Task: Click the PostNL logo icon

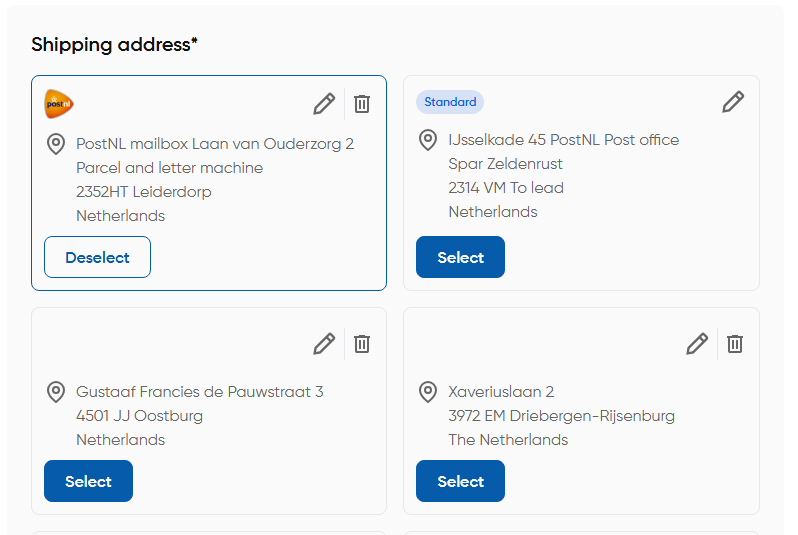Action: [x=59, y=103]
